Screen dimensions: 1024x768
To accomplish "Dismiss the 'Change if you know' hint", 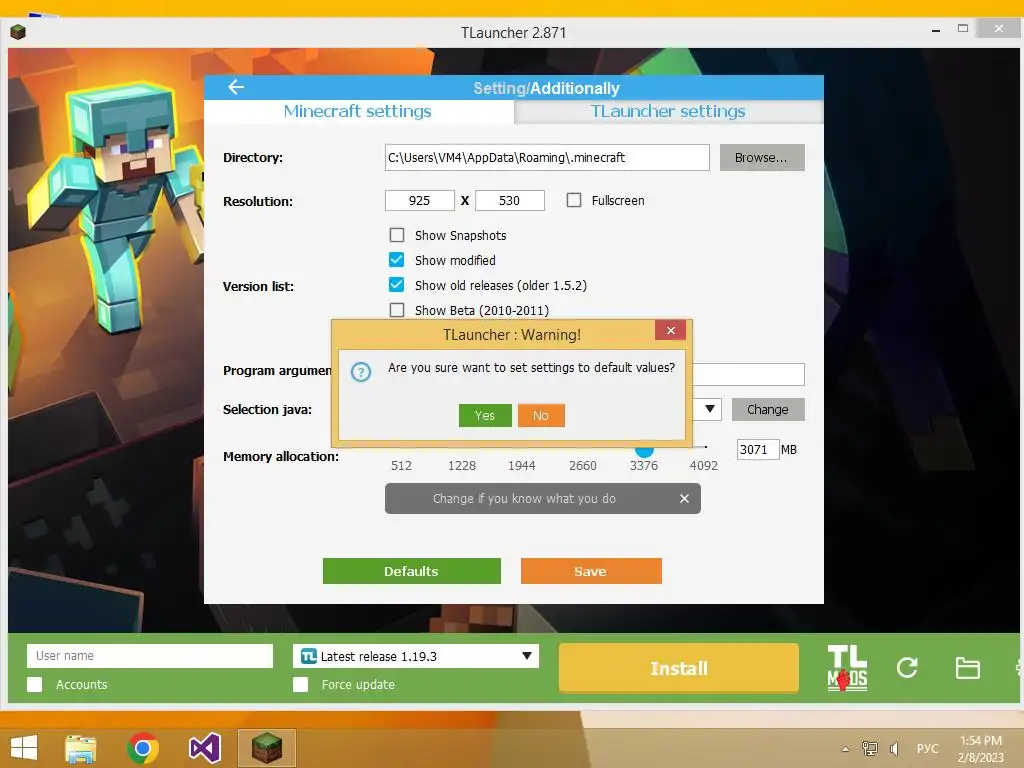I will 684,498.
